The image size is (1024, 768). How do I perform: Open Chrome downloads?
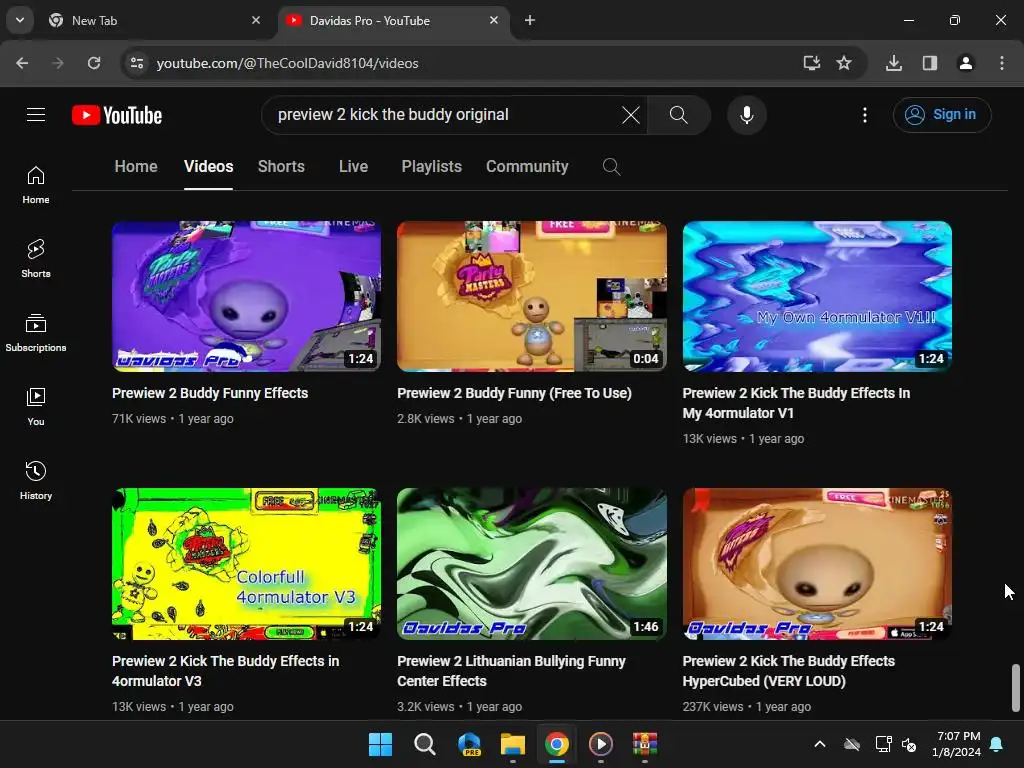pos(894,63)
